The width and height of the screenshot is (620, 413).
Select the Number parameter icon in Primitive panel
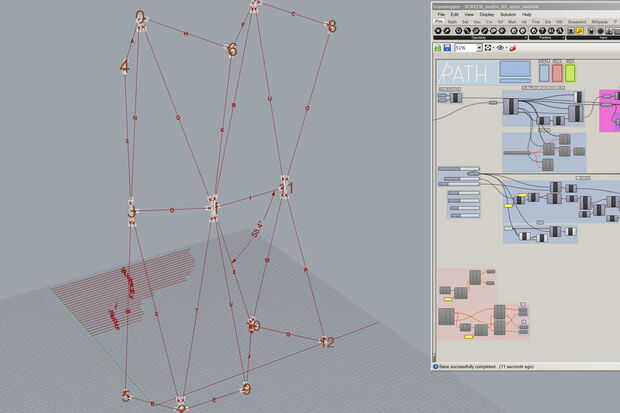point(551,31)
